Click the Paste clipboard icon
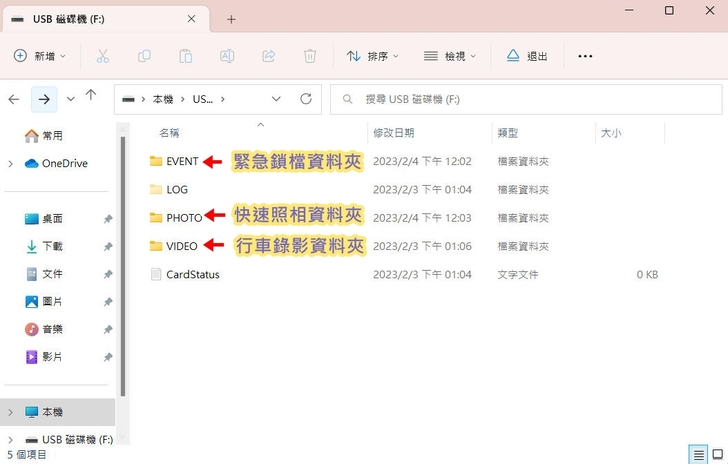Image resolution: width=728 pixels, height=464 pixels. tap(185, 56)
